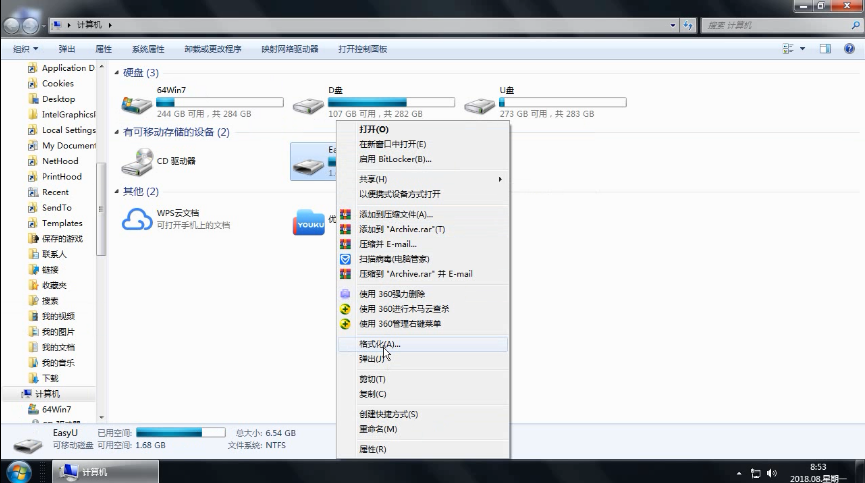Click the 360 icon beside 使用 360管理右键菜单
This screenshot has height=483, width=865.
(345, 324)
